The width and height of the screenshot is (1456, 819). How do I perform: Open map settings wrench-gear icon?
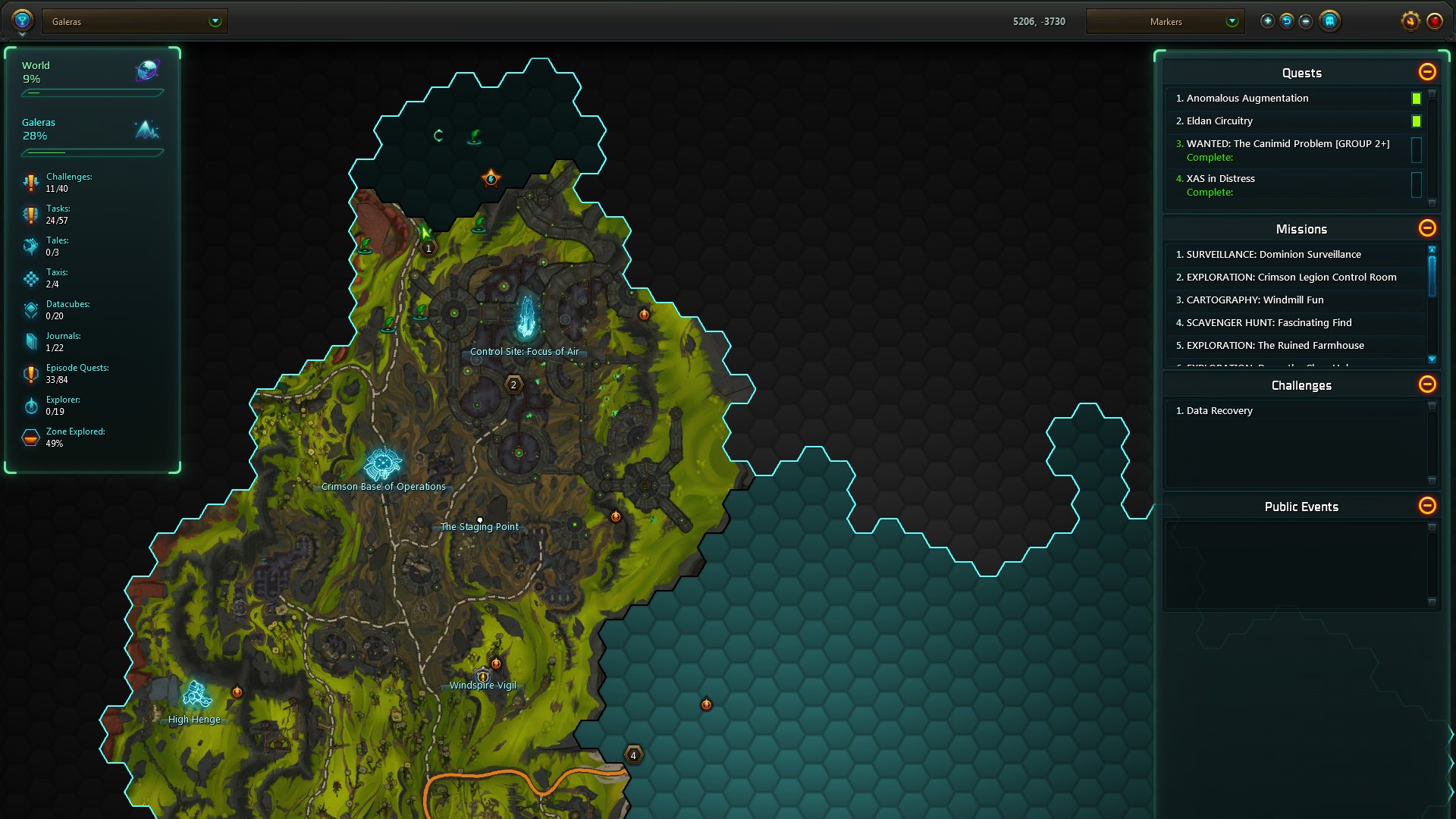click(x=1410, y=21)
